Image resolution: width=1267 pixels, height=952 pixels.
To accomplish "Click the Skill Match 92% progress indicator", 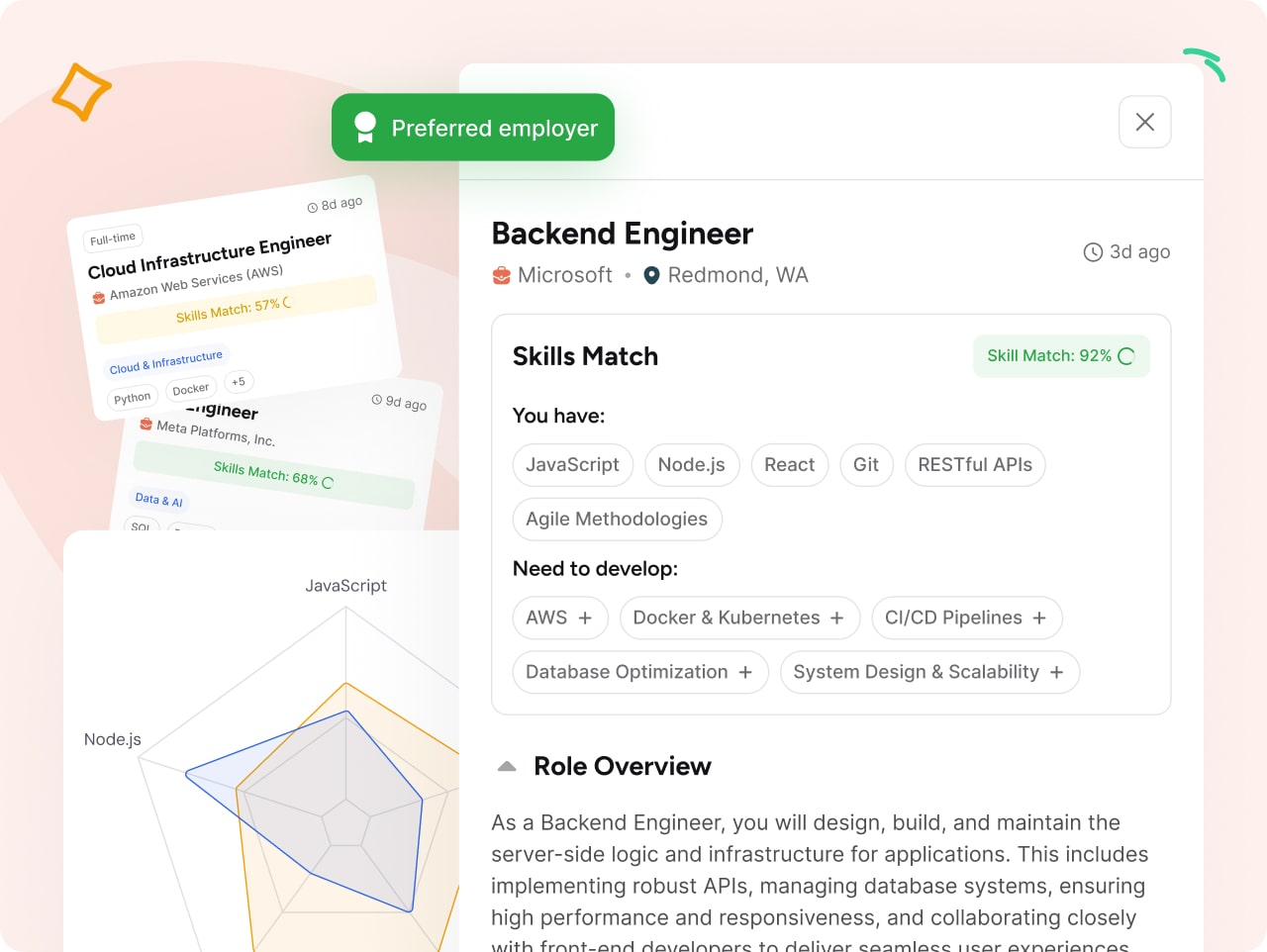I will point(1061,355).
